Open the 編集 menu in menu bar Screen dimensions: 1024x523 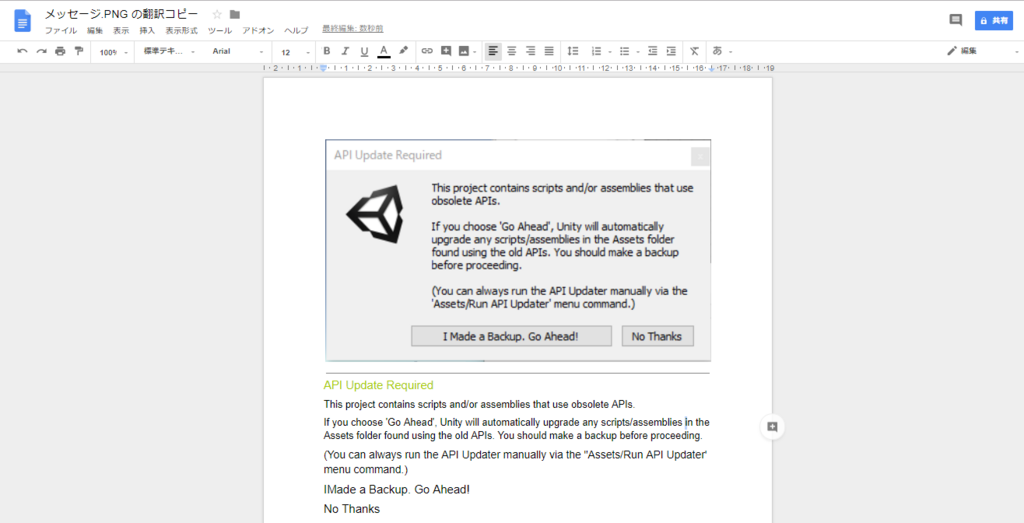tap(95, 31)
